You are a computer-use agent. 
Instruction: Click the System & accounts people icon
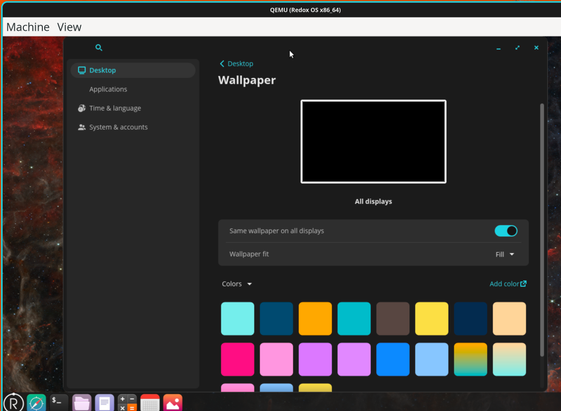click(x=82, y=127)
